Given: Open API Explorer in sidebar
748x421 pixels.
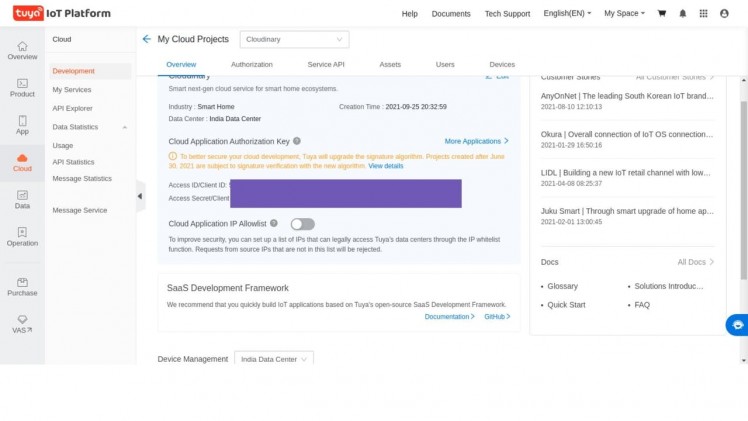Looking at the screenshot, I should point(72,108).
